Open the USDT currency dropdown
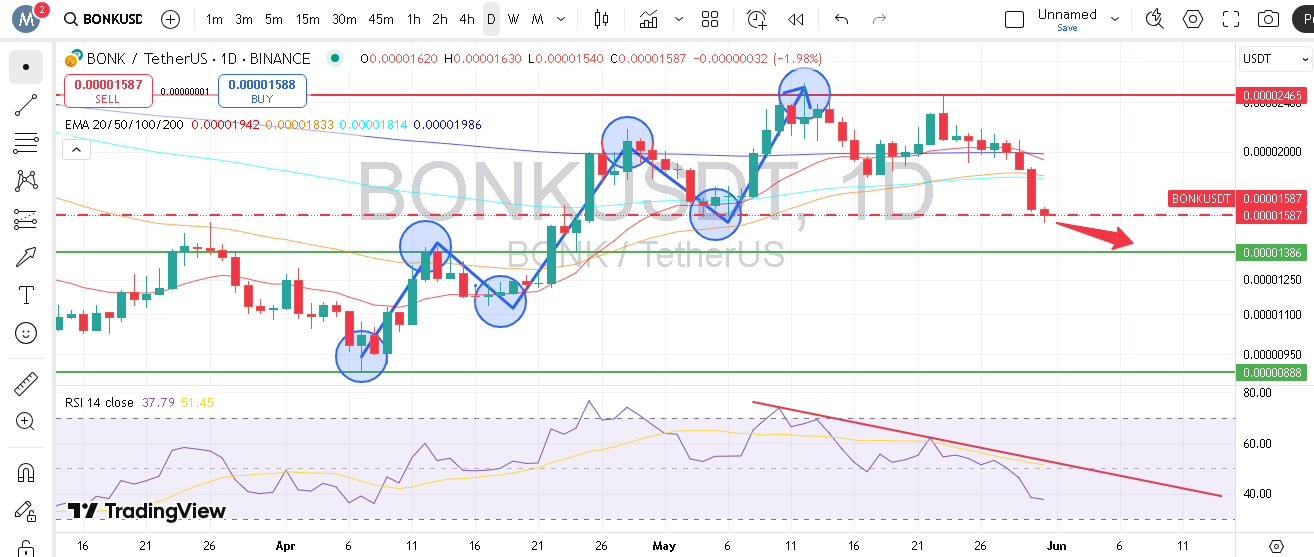 pyautogui.click(x=1275, y=59)
